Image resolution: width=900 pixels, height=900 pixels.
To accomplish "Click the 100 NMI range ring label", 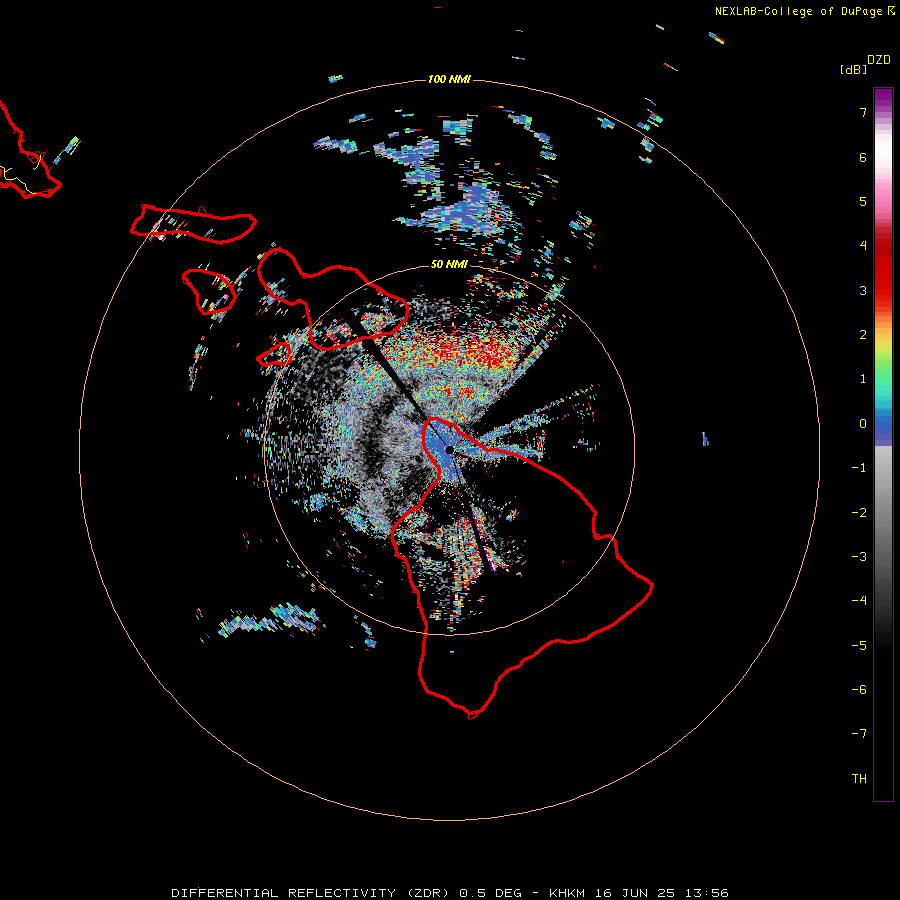I will tap(449, 79).
